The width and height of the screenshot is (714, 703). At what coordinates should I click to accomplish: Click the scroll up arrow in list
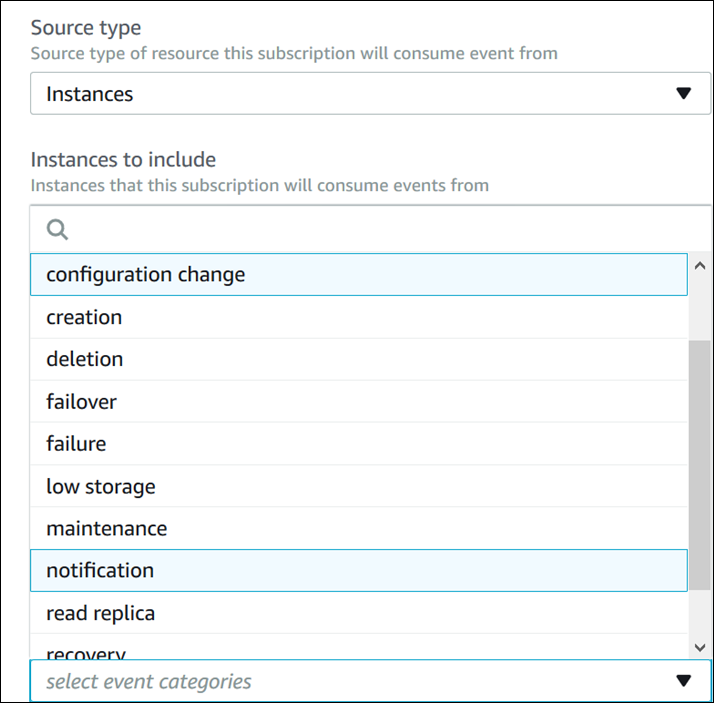tap(700, 265)
